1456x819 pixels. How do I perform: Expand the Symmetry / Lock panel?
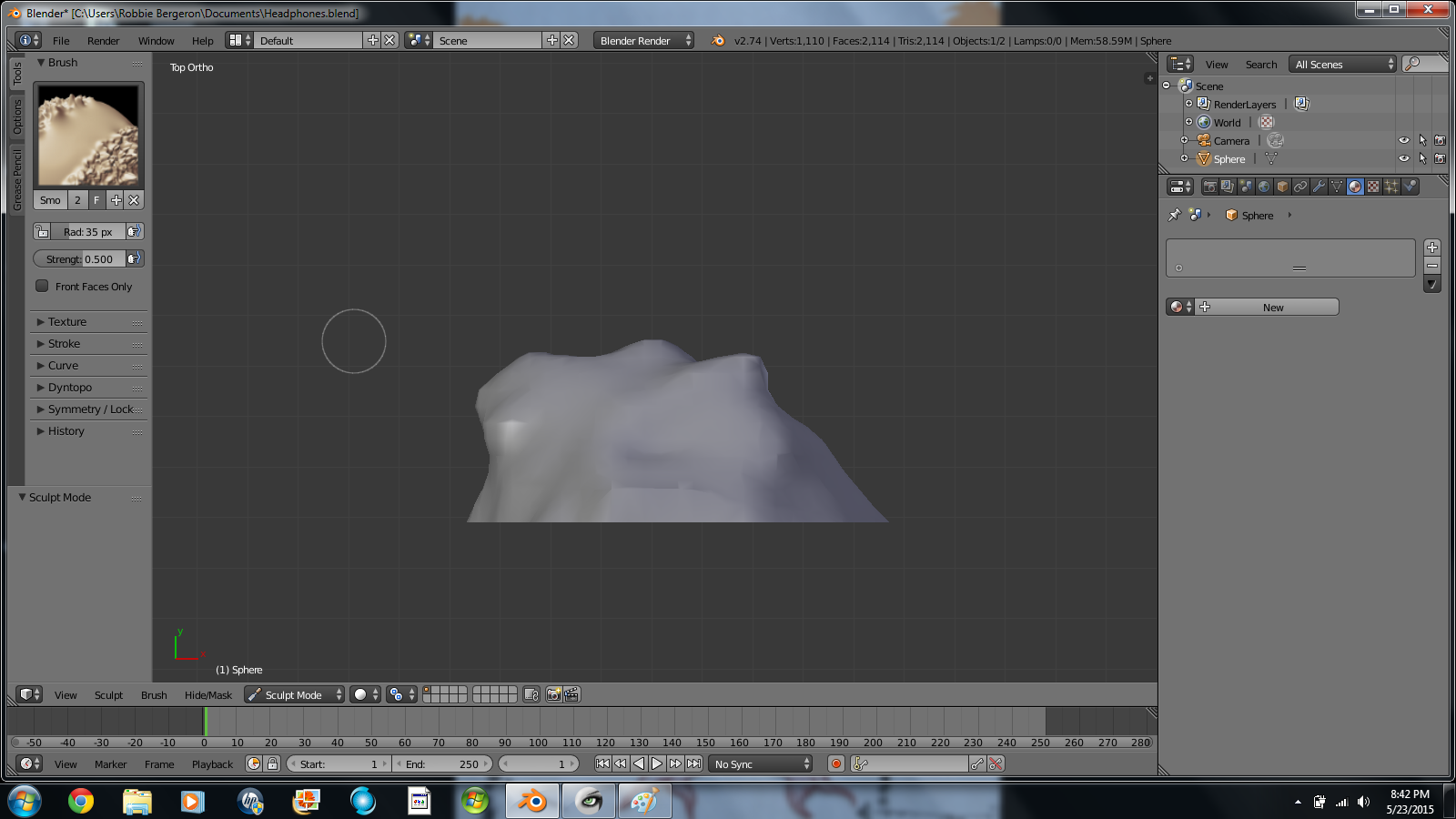(x=89, y=409)
